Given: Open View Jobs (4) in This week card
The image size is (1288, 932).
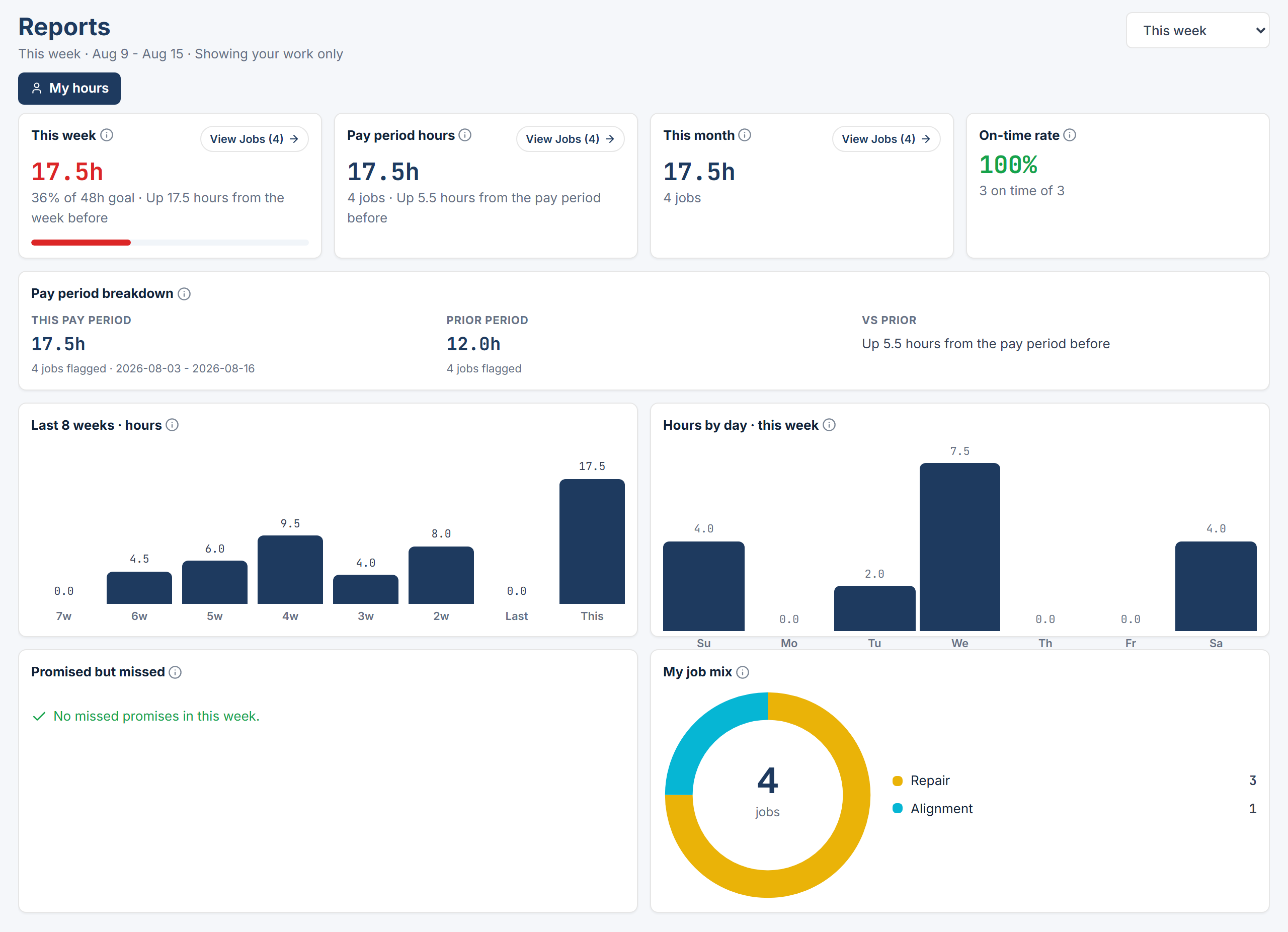Looking at the screenshot, I should click(x=255, y=139).
